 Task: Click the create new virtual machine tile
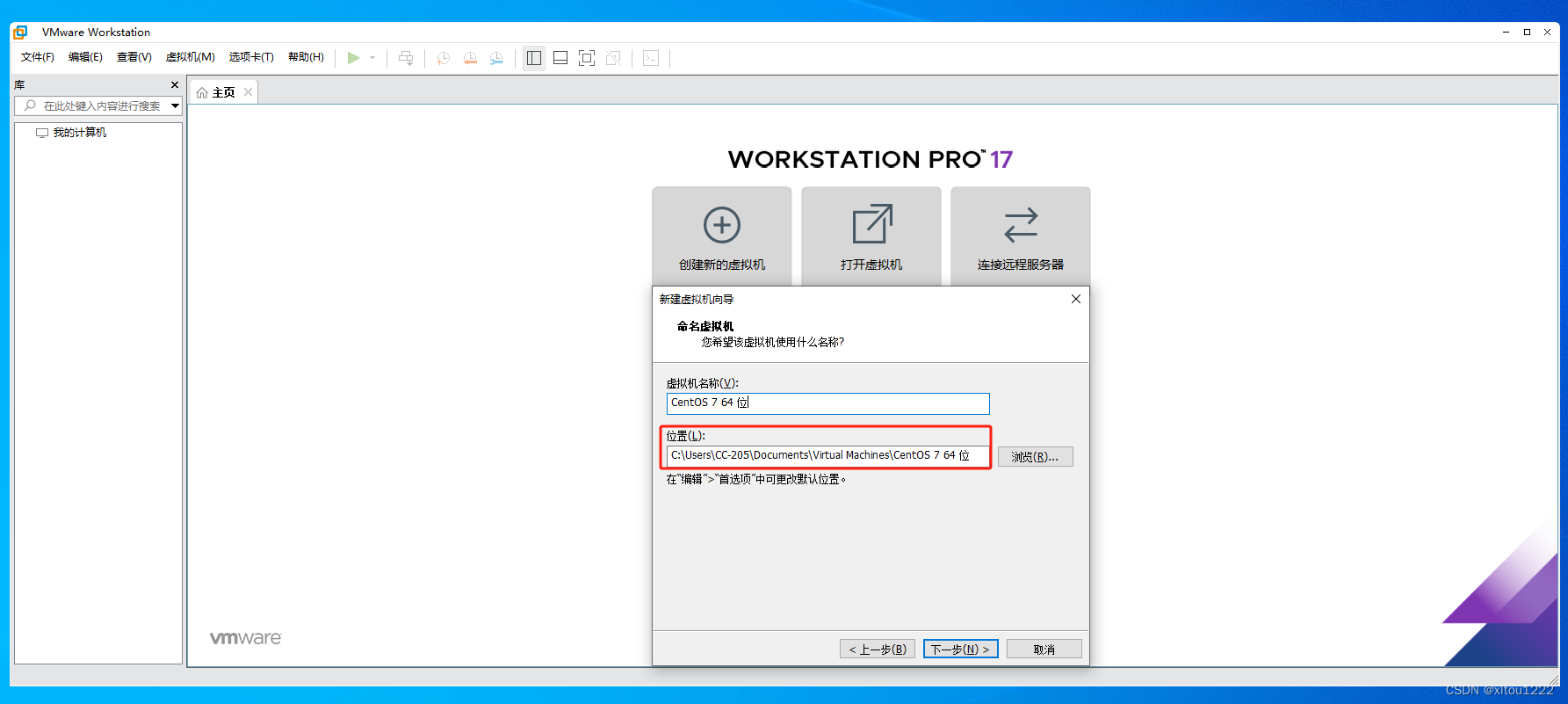(722, 236)
